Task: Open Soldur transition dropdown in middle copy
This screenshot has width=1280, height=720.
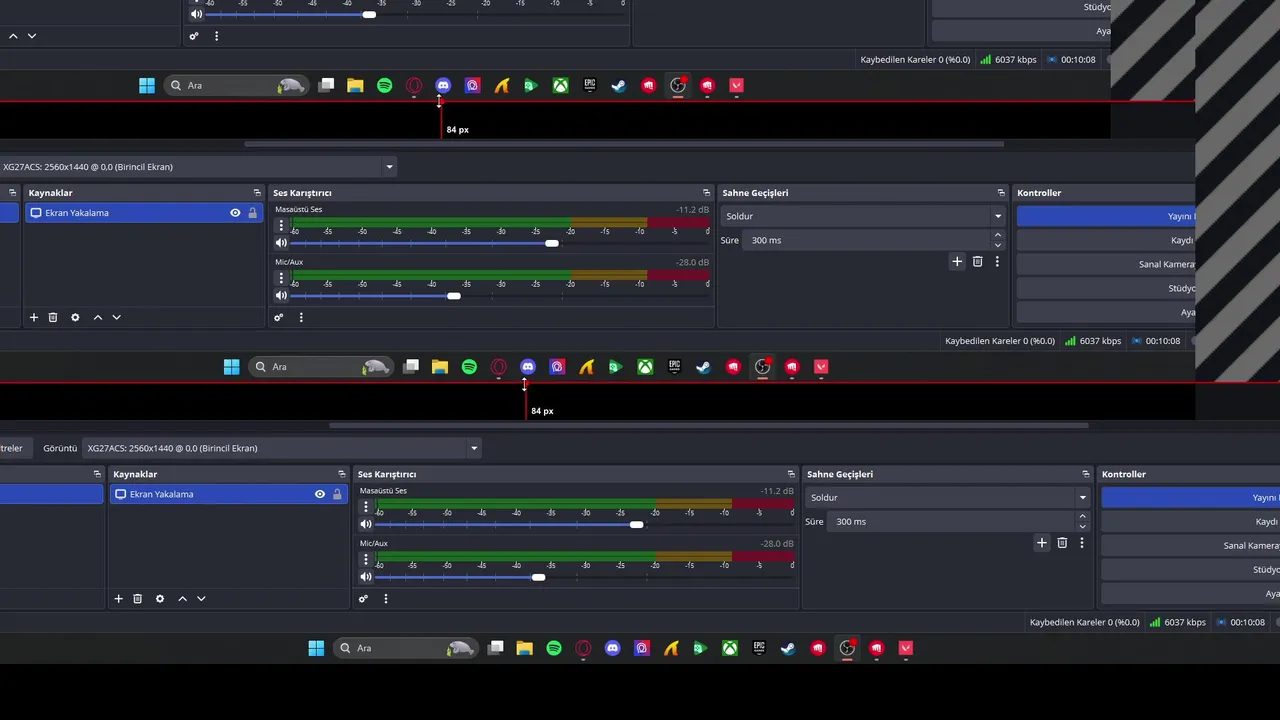Action: click(x=862, y=216)
